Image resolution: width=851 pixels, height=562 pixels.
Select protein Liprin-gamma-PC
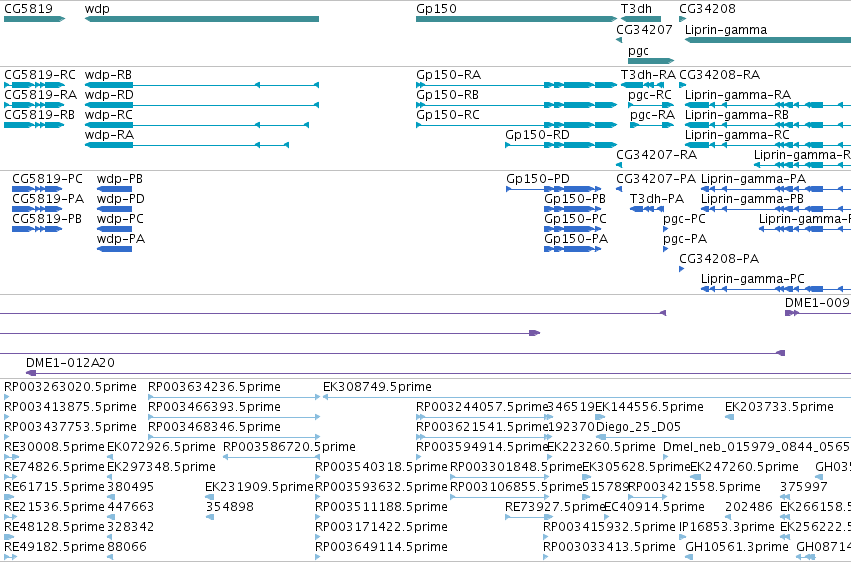click(776, 289)
